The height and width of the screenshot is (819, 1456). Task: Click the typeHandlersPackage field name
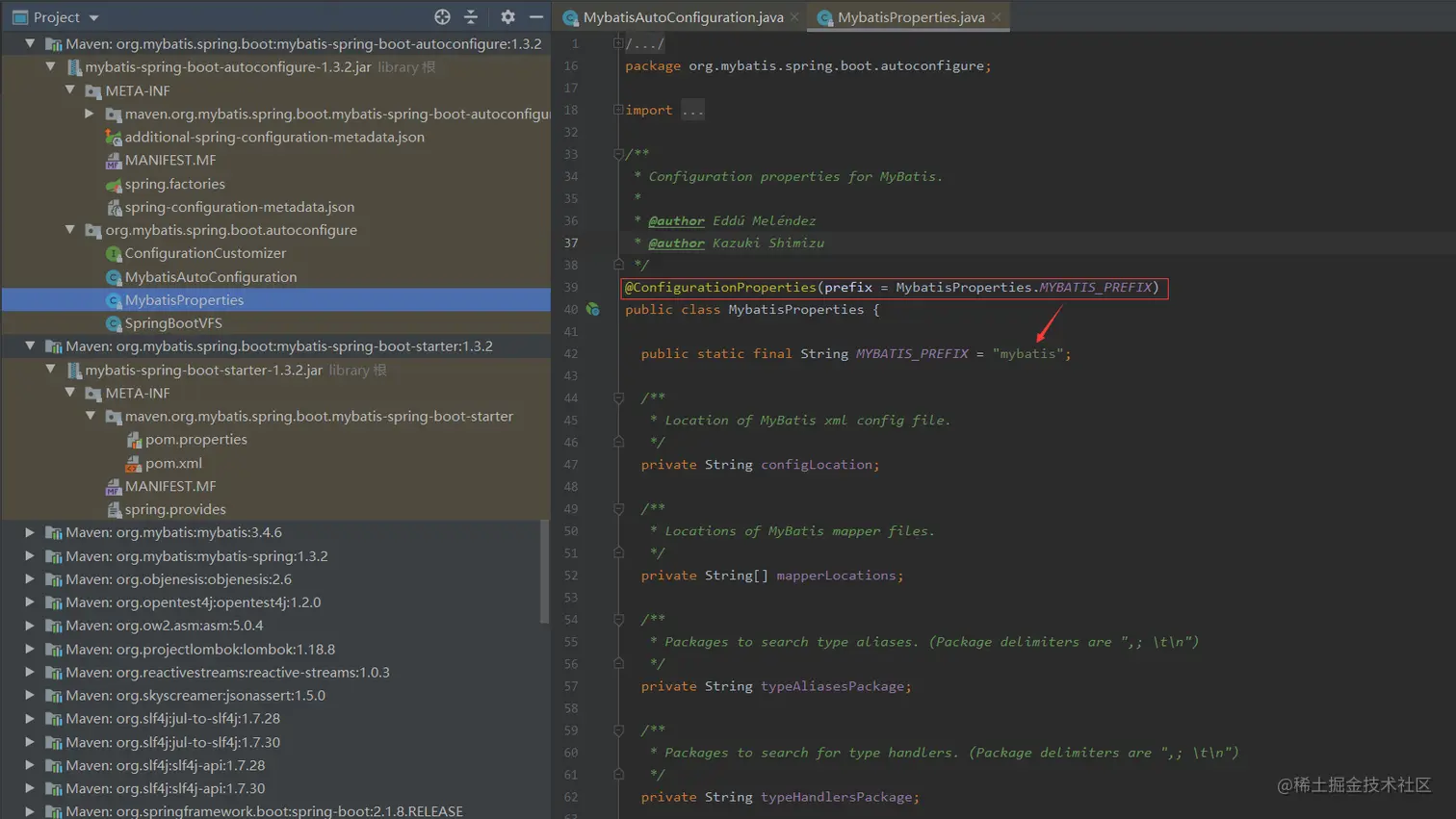pos(836,797)
